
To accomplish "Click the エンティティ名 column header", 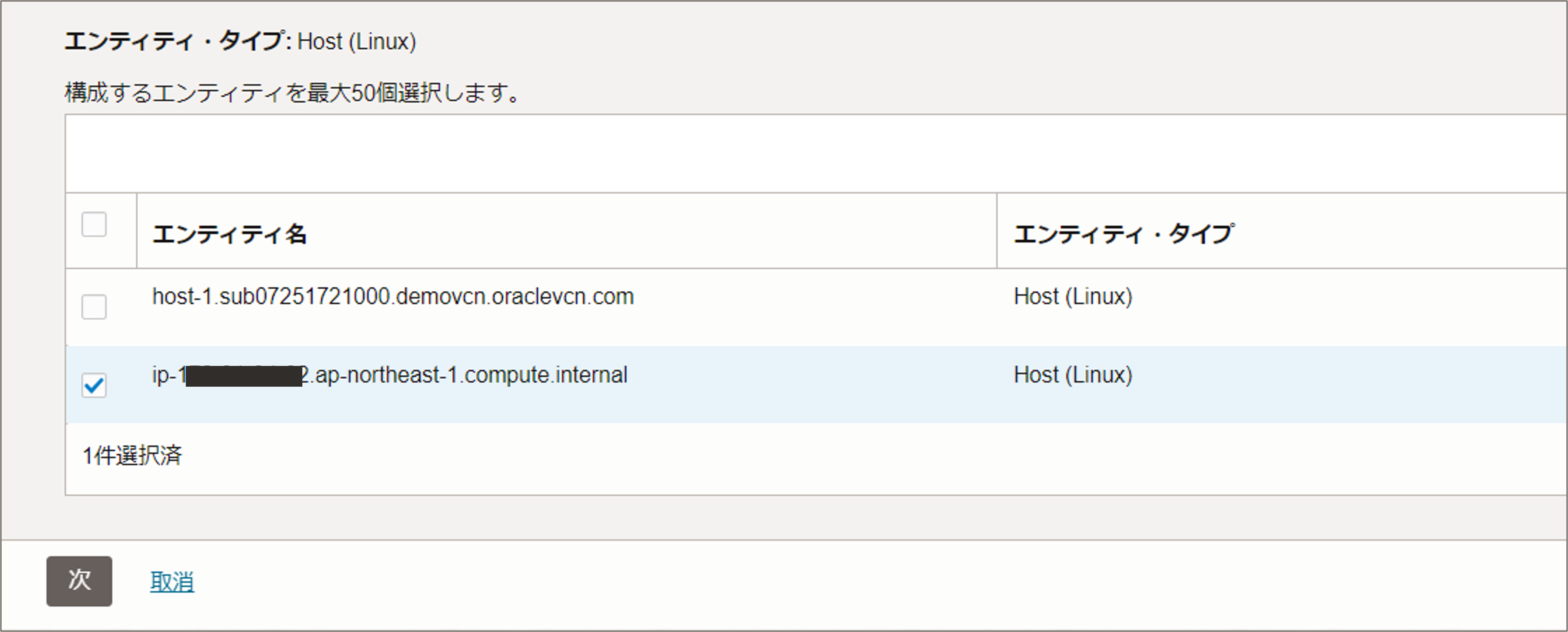I will 229,234.
